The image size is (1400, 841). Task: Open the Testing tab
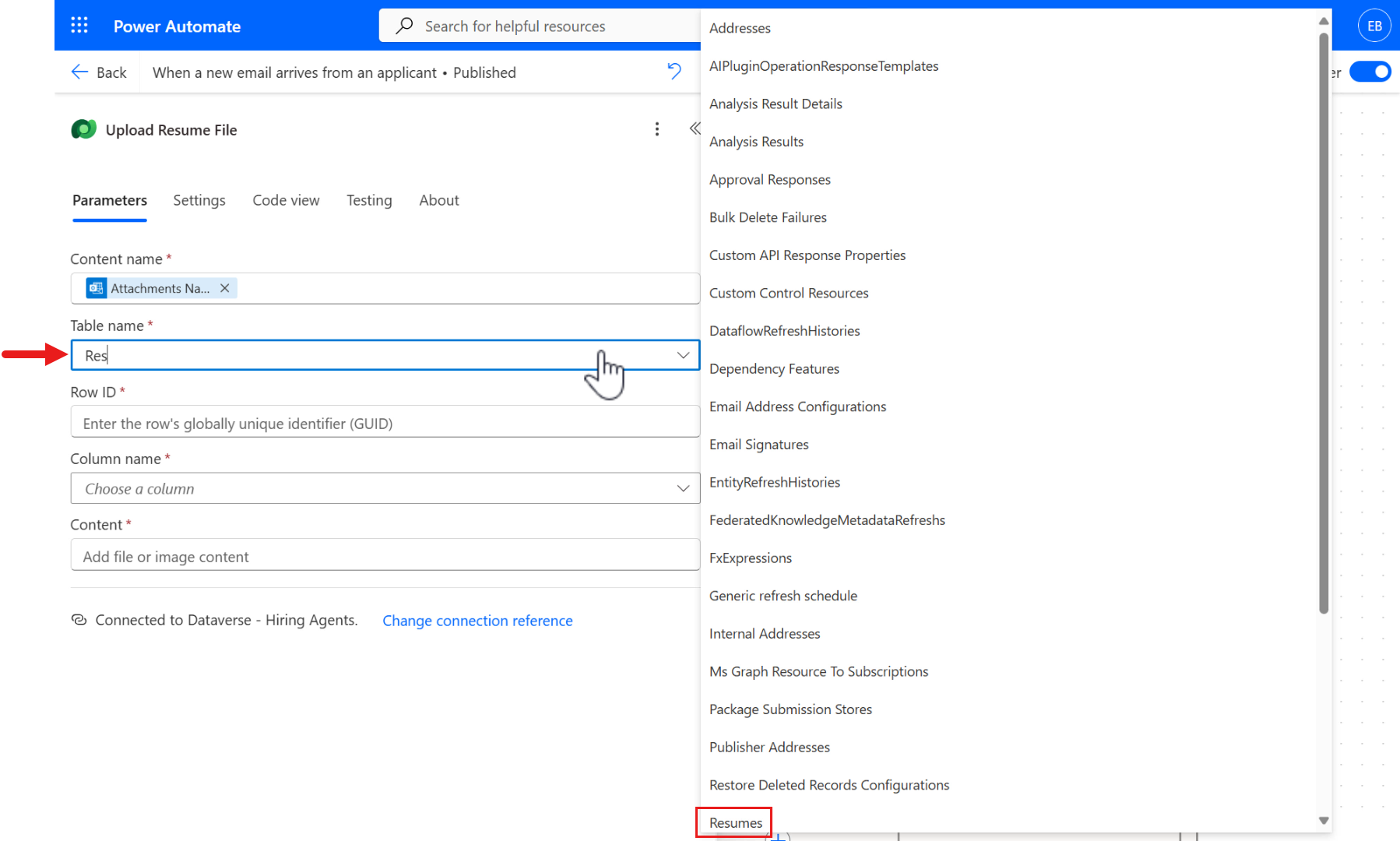click(368, 200)
